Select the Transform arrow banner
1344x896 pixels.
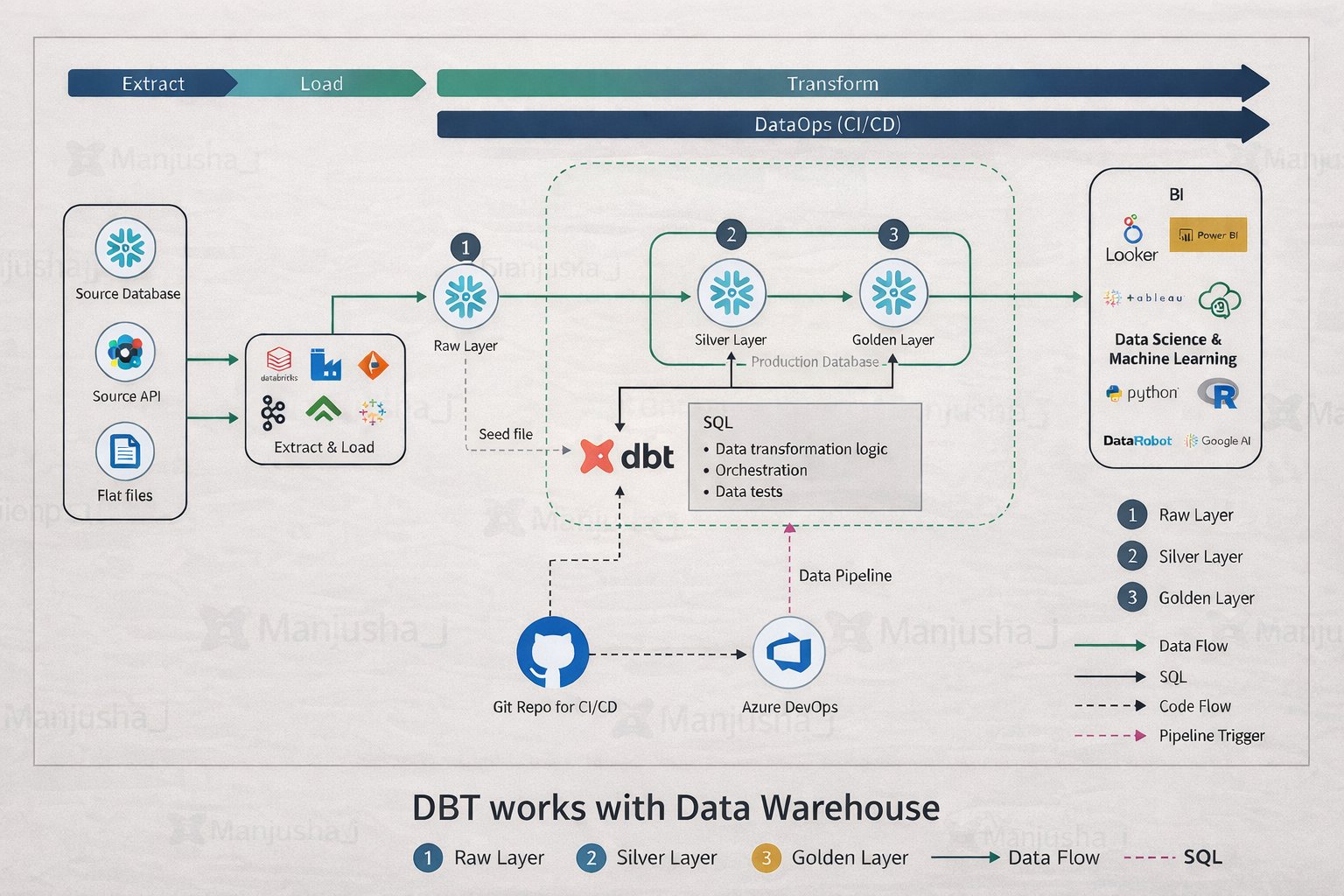(853, 83)
